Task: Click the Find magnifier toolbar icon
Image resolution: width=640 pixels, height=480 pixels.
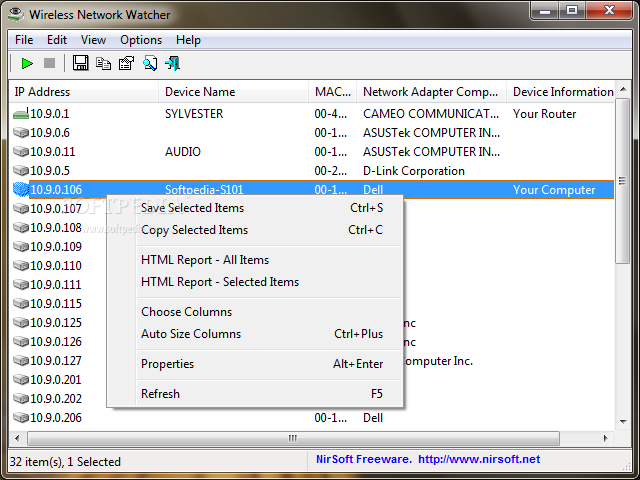Action: [149, 64]
